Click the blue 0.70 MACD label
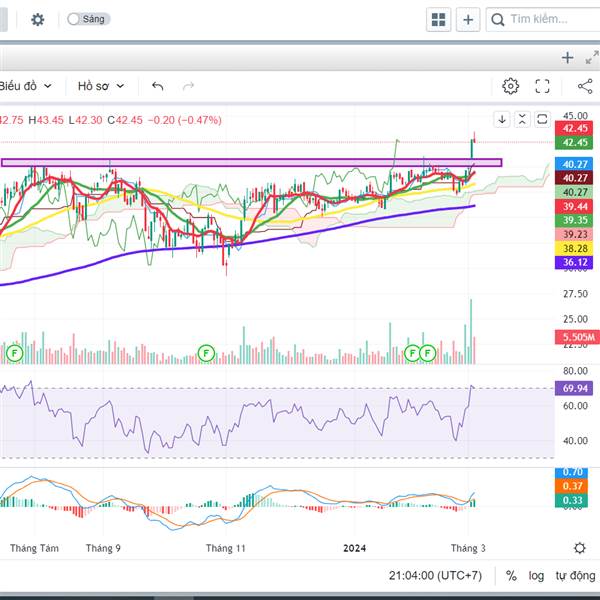 coord(571,472)
